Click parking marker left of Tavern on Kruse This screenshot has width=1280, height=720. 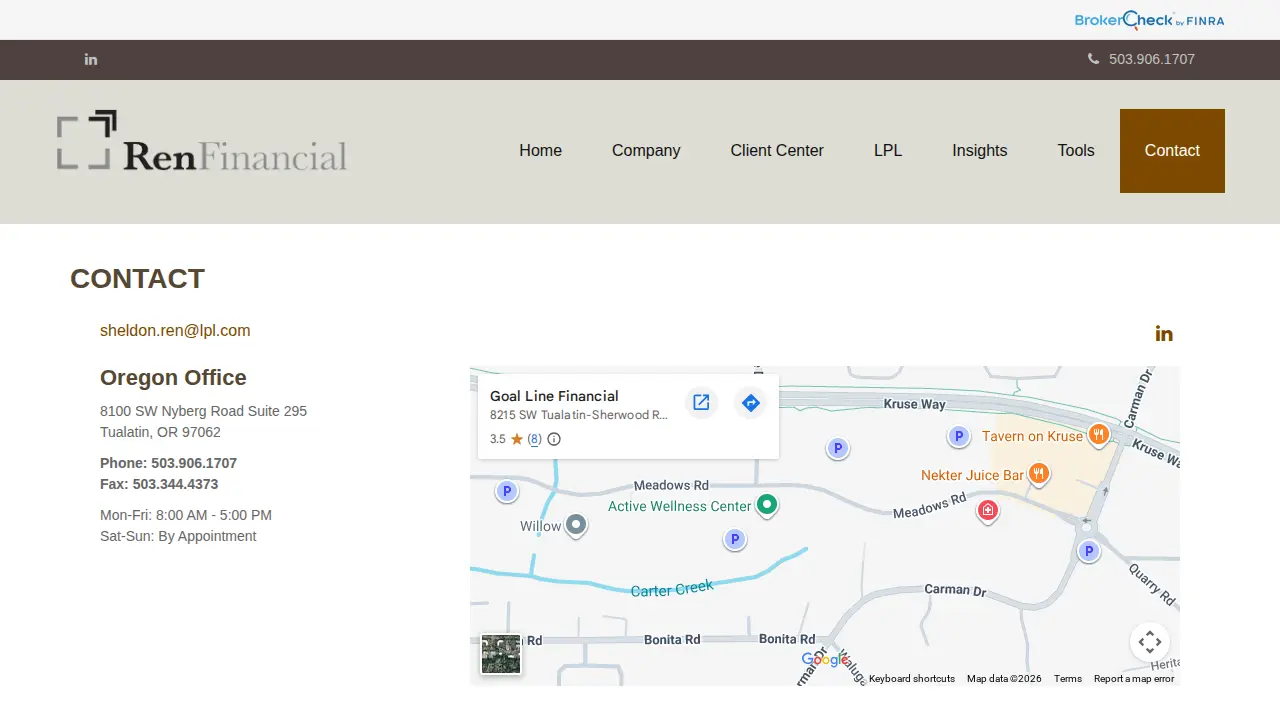959,436
